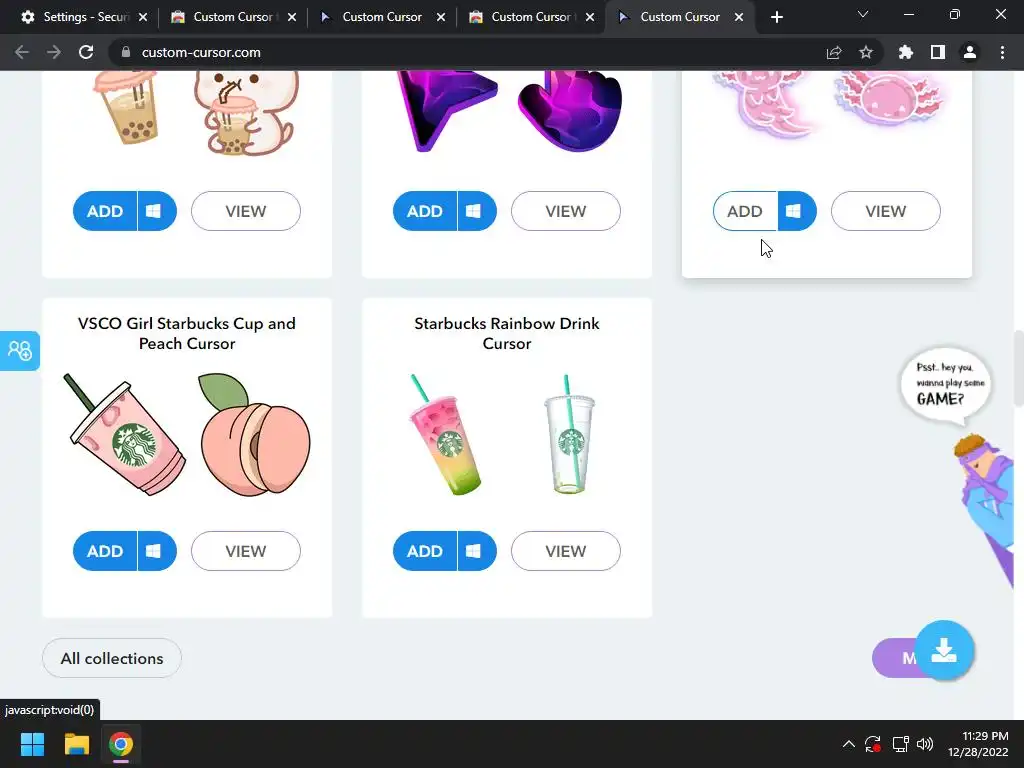The height and width of the screenshot is (768, 1024).
Task: Add VSCO Girl Starbucks Cup cursor
Action: 105,551
